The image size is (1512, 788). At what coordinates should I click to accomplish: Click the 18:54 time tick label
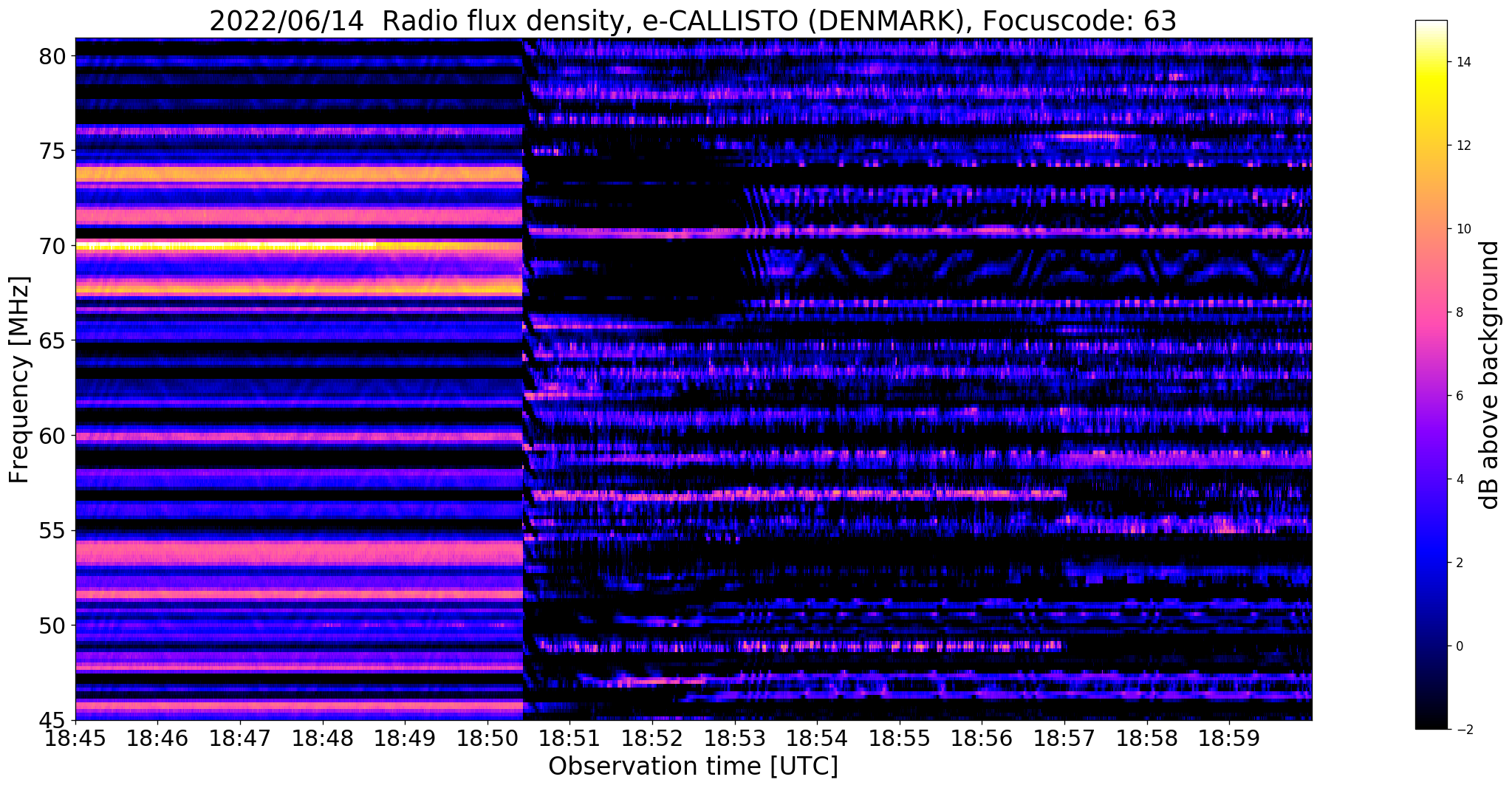coord(817,739)
